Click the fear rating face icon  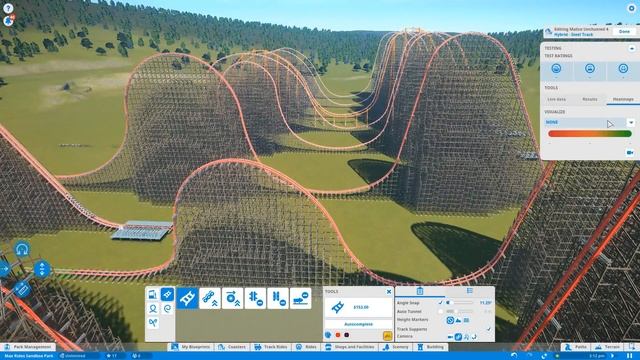click(x=589, y=69)
